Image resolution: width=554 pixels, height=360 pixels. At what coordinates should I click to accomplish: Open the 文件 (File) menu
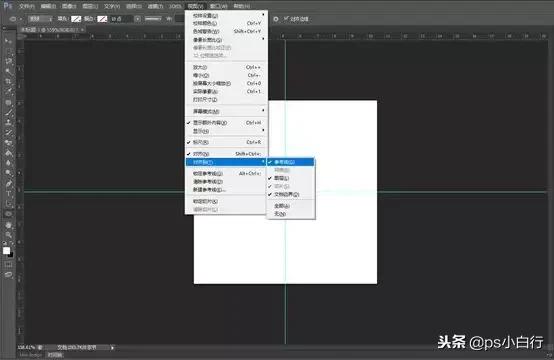(27, 6)
